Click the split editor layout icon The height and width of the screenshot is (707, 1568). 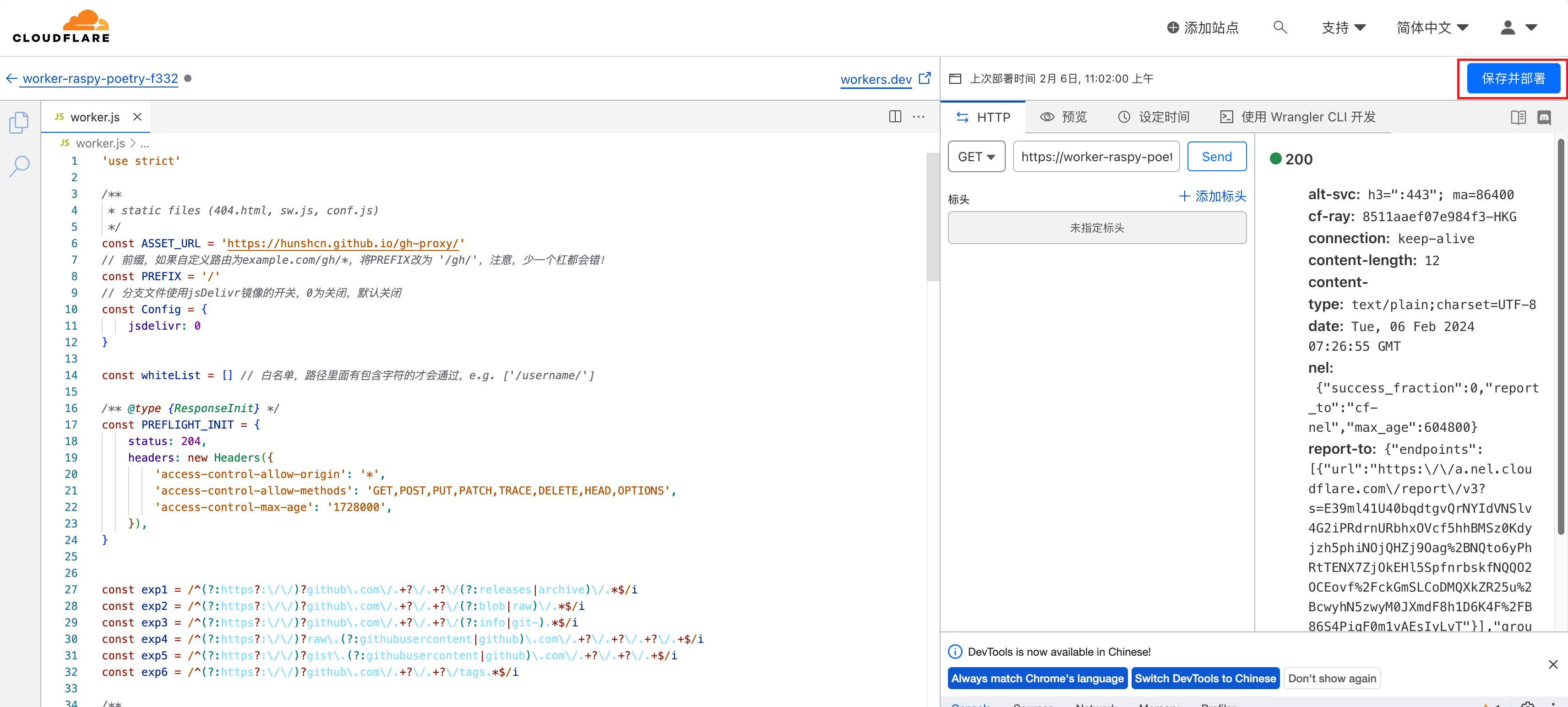894,117
